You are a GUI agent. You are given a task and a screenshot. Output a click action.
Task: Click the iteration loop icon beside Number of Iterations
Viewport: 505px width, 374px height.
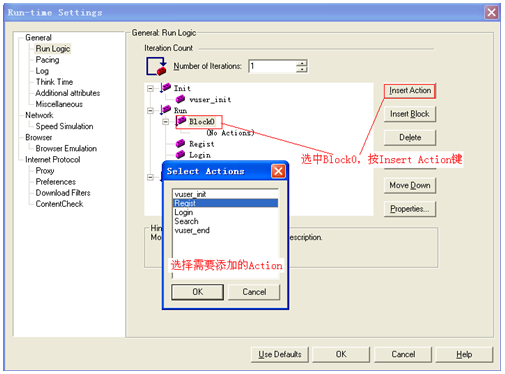[x=156, y=66]
